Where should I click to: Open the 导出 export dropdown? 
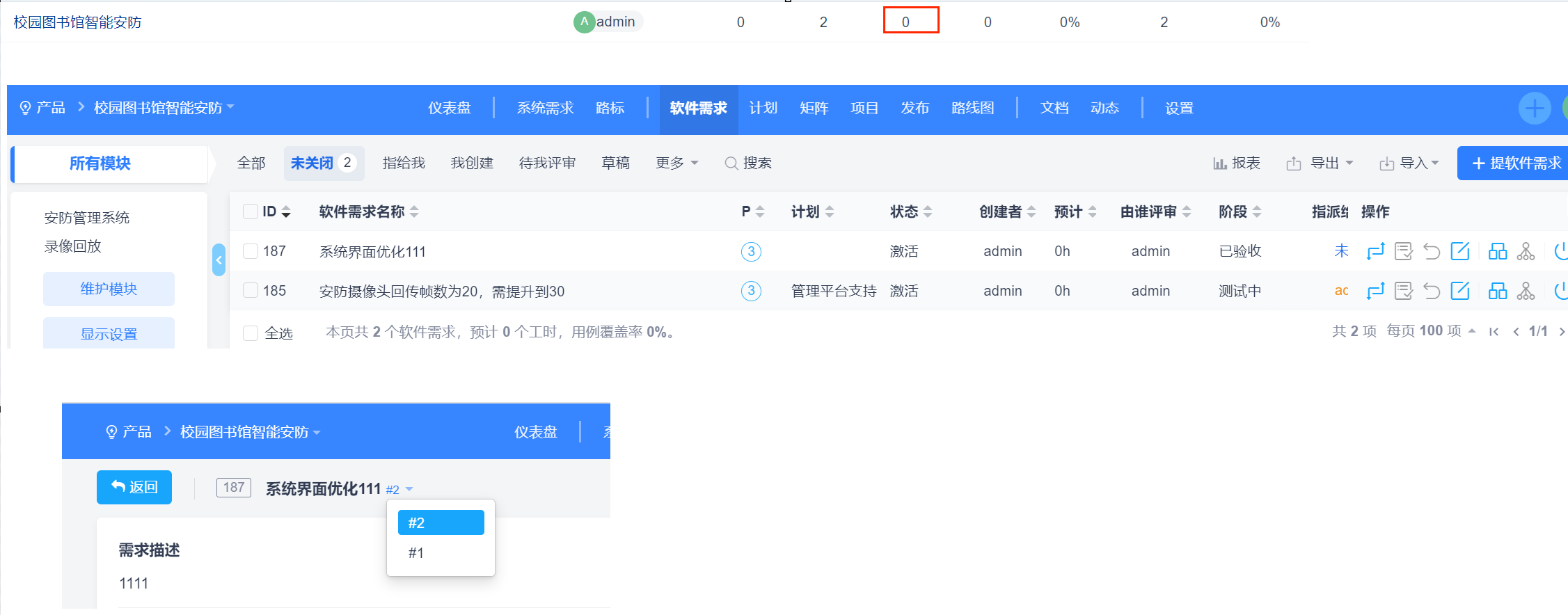1320,163
